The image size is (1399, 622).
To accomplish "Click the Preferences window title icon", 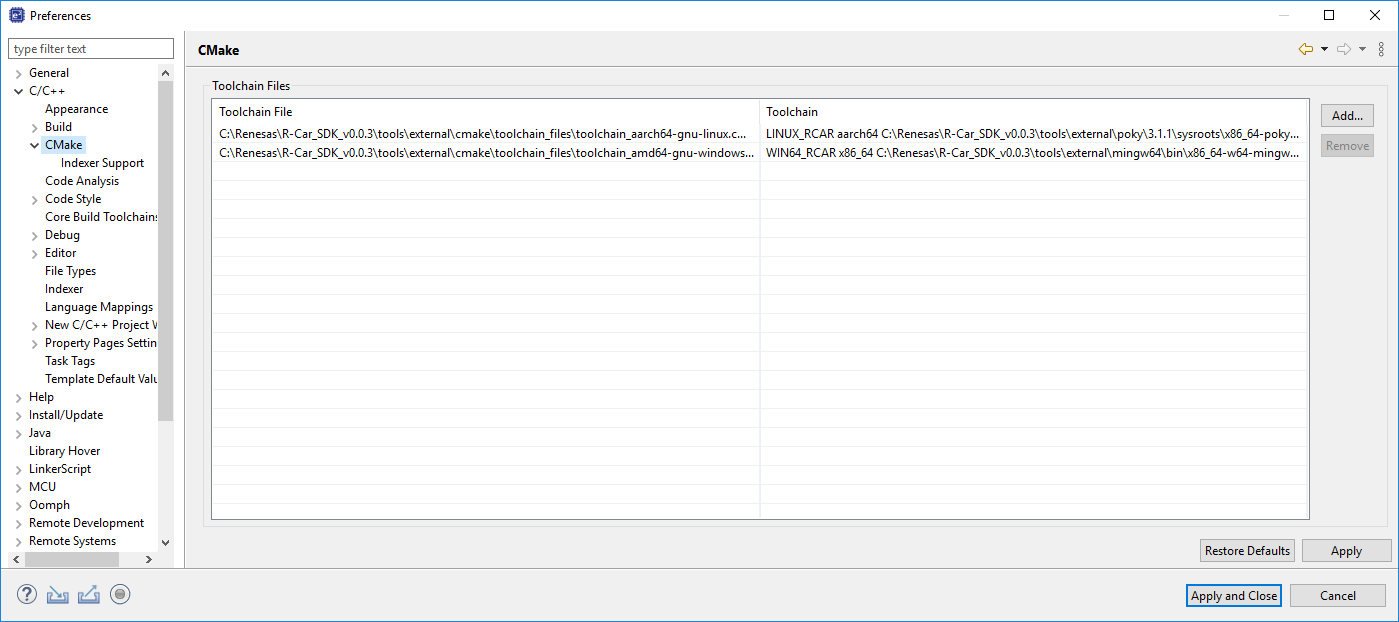I will point(16,15).
